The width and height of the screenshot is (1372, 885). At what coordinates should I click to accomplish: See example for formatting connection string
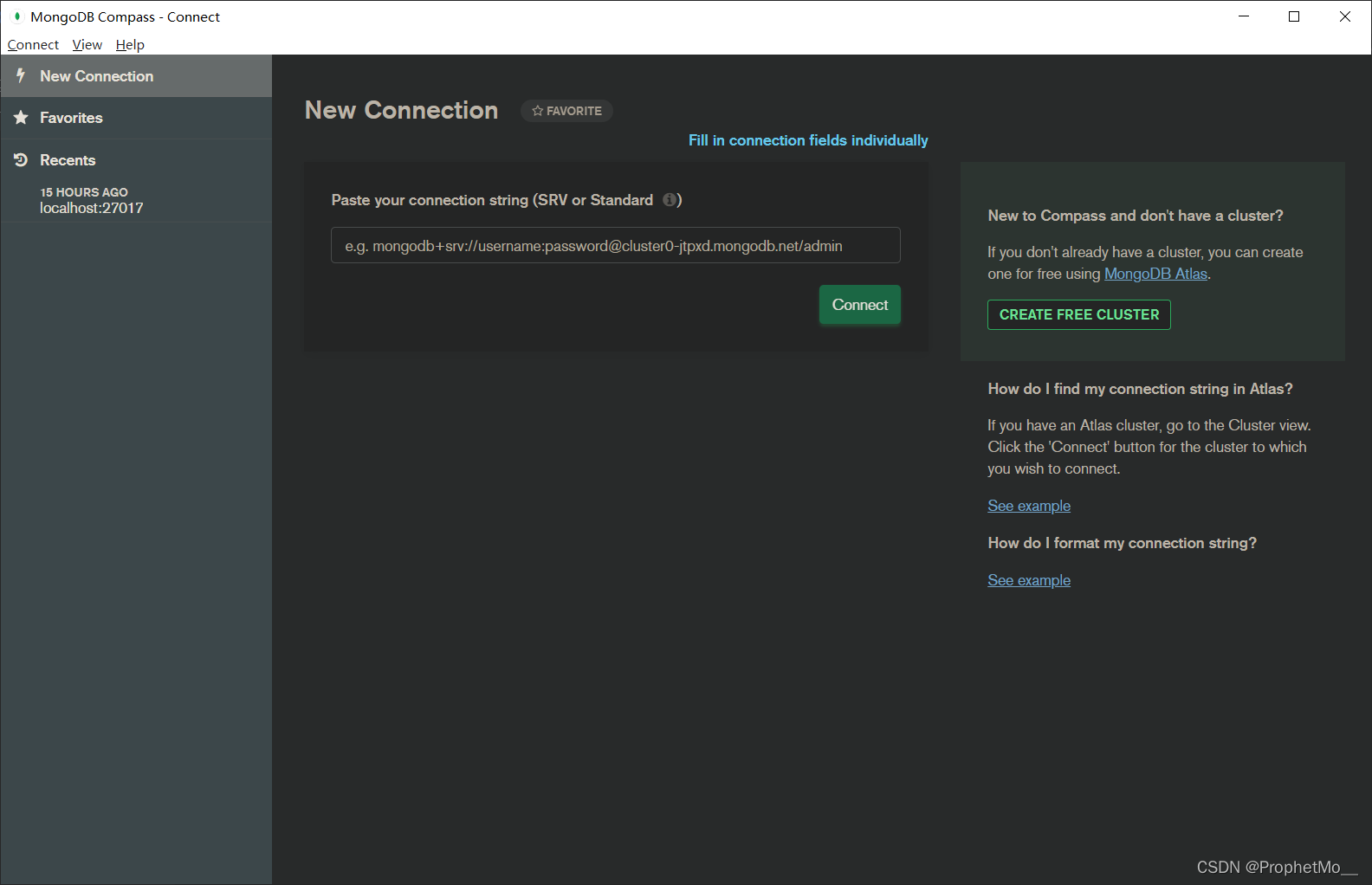(x=1029, y=580)
